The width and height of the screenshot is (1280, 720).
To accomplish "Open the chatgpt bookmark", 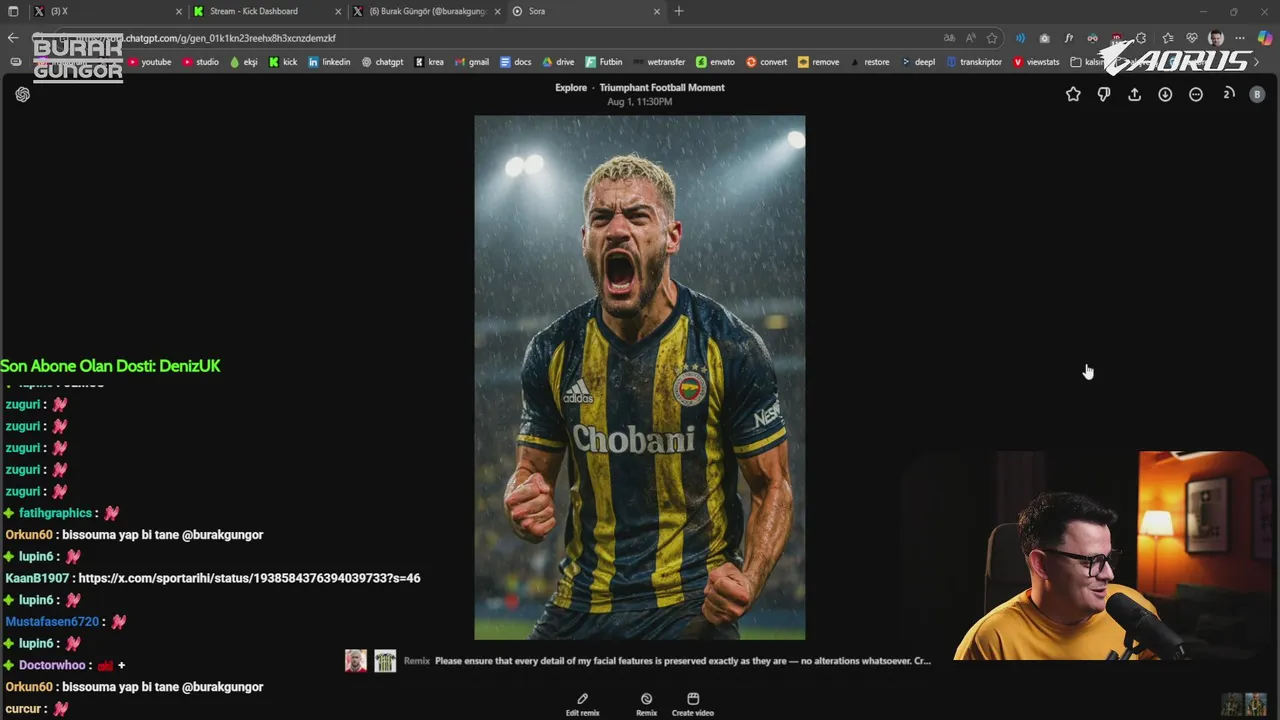I will pos(382,62).
